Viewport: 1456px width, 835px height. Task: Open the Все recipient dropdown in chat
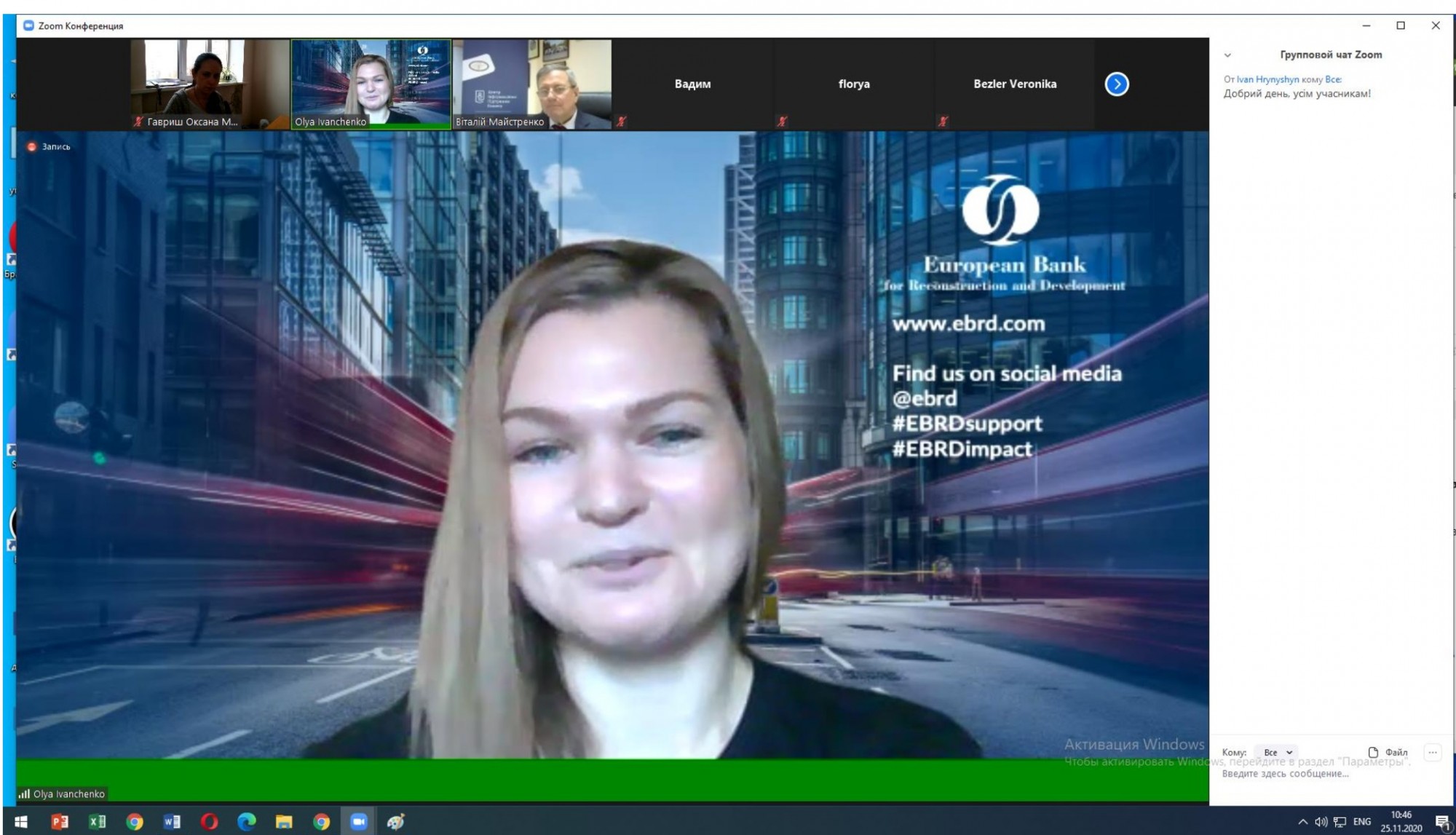pyautogui.click(x=1278, y=752)
